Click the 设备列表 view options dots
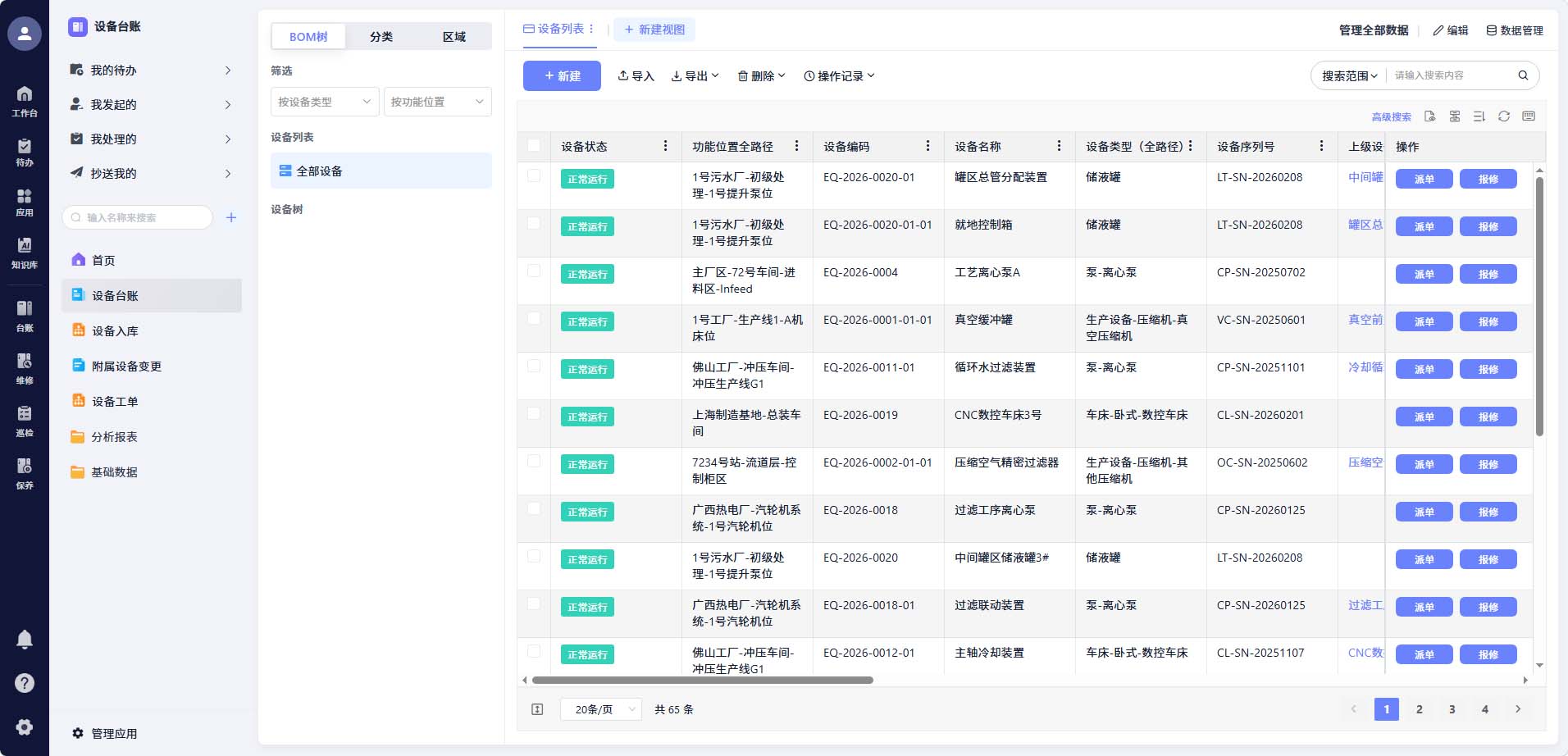Screen dimensions: 1568x756 click(591, 29)
